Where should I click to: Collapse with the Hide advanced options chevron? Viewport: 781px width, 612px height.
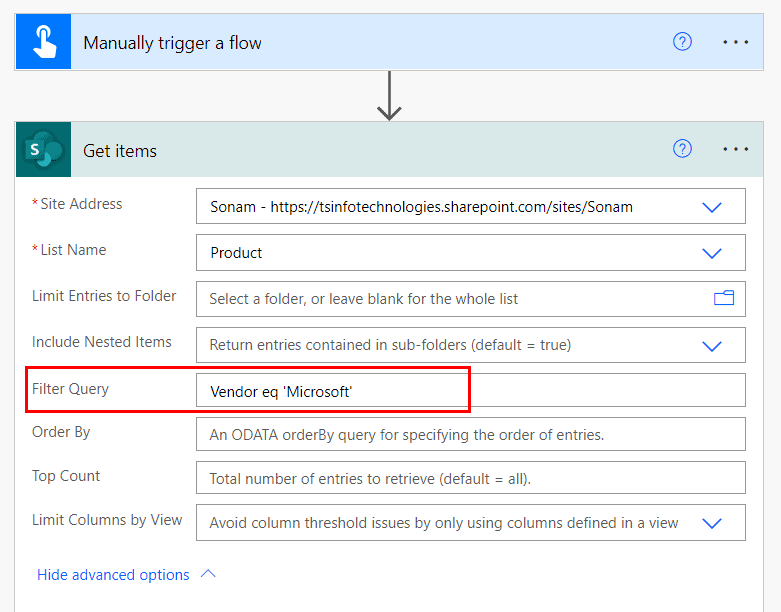208,574
